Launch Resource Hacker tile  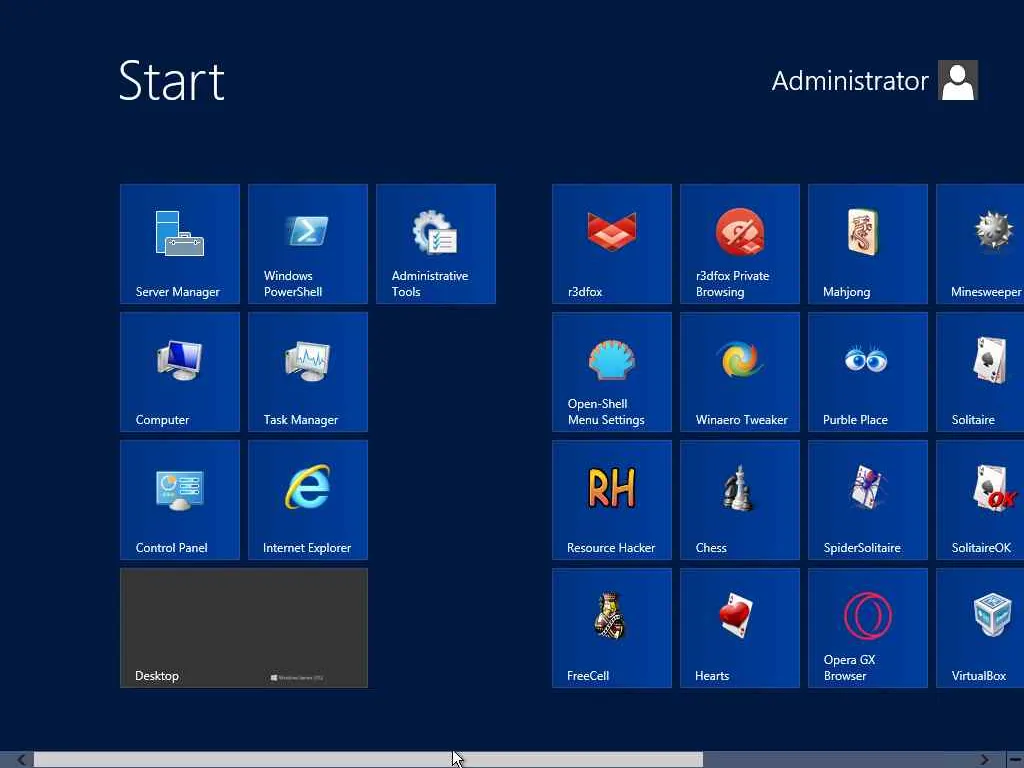tap(611, 500)
